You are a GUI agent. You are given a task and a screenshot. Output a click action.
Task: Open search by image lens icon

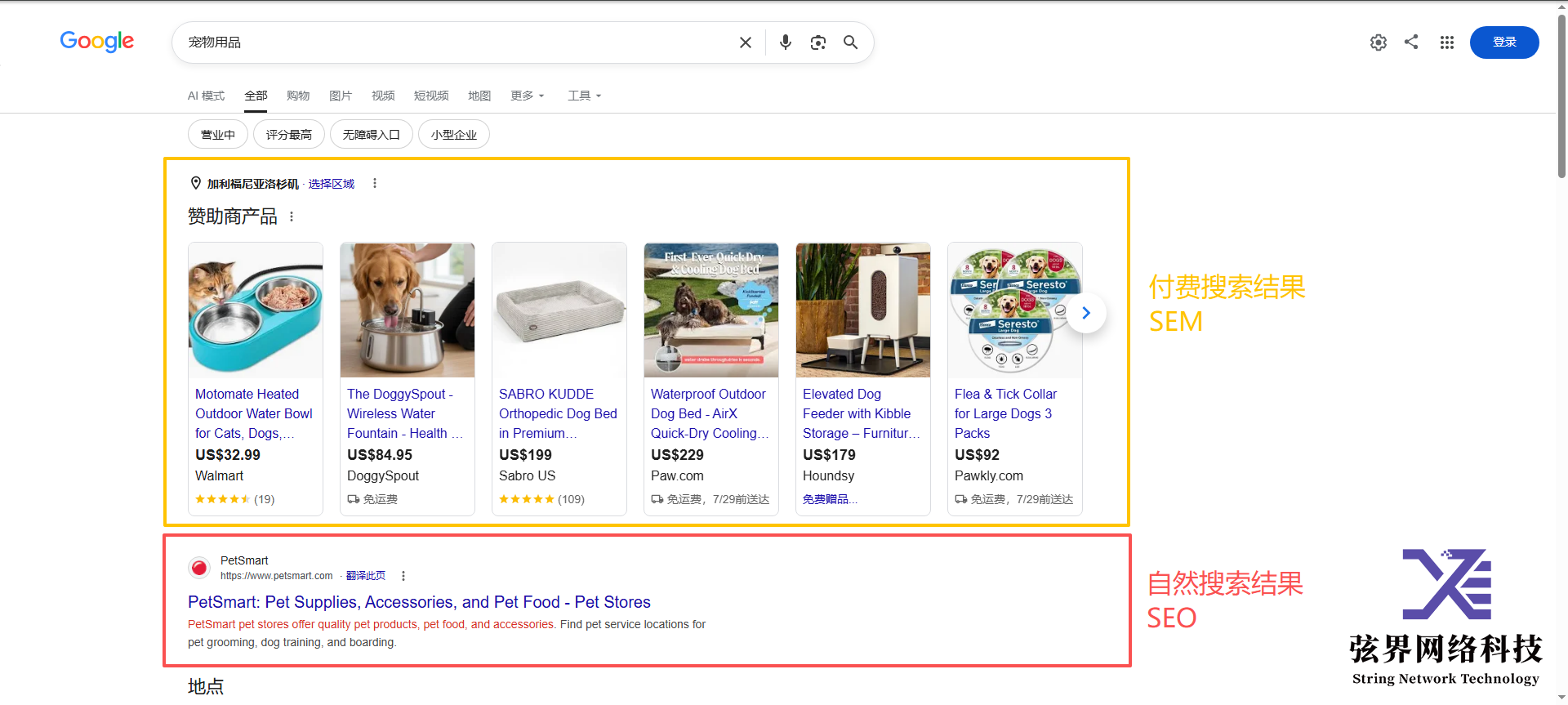click(817, 42)
